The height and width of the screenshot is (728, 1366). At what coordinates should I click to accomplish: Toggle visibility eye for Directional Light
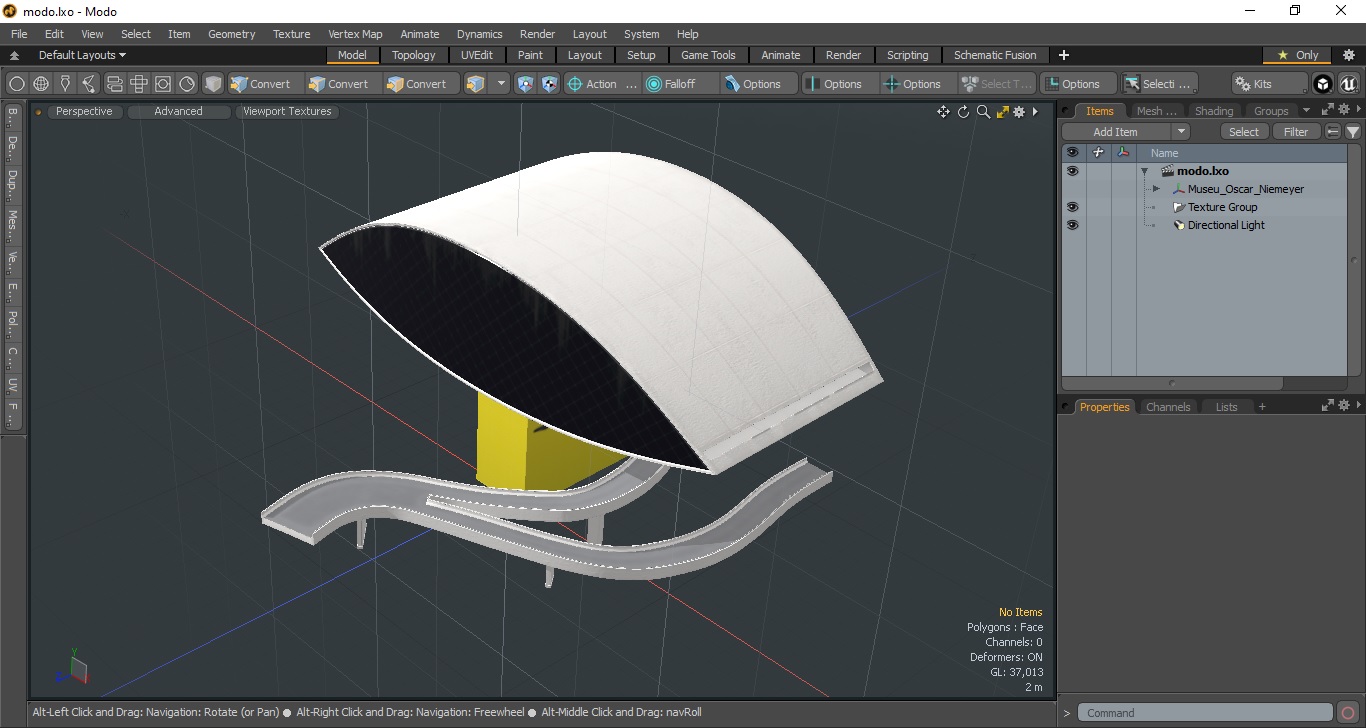pos(1073,225)
